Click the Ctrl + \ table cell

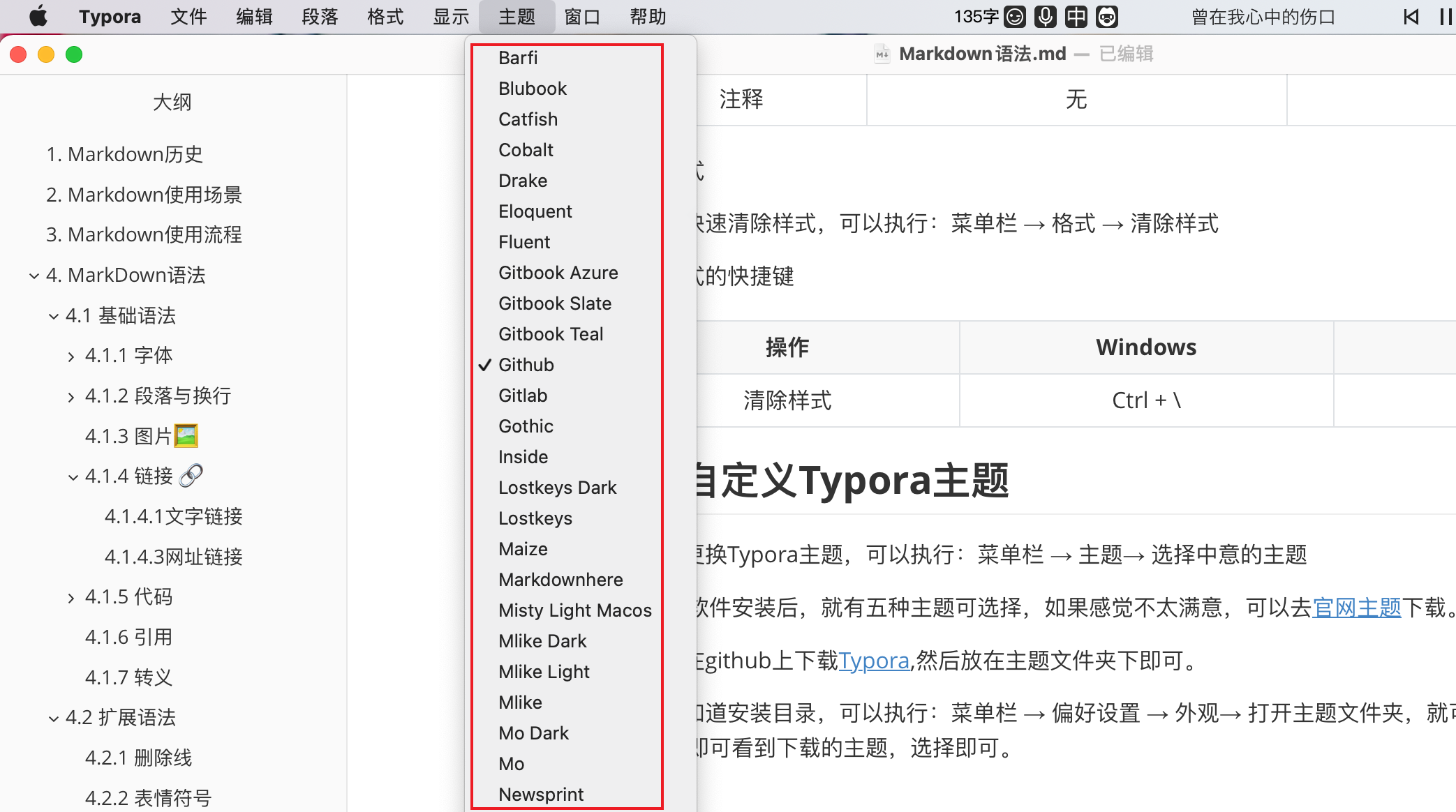(x=1146, y=400)
